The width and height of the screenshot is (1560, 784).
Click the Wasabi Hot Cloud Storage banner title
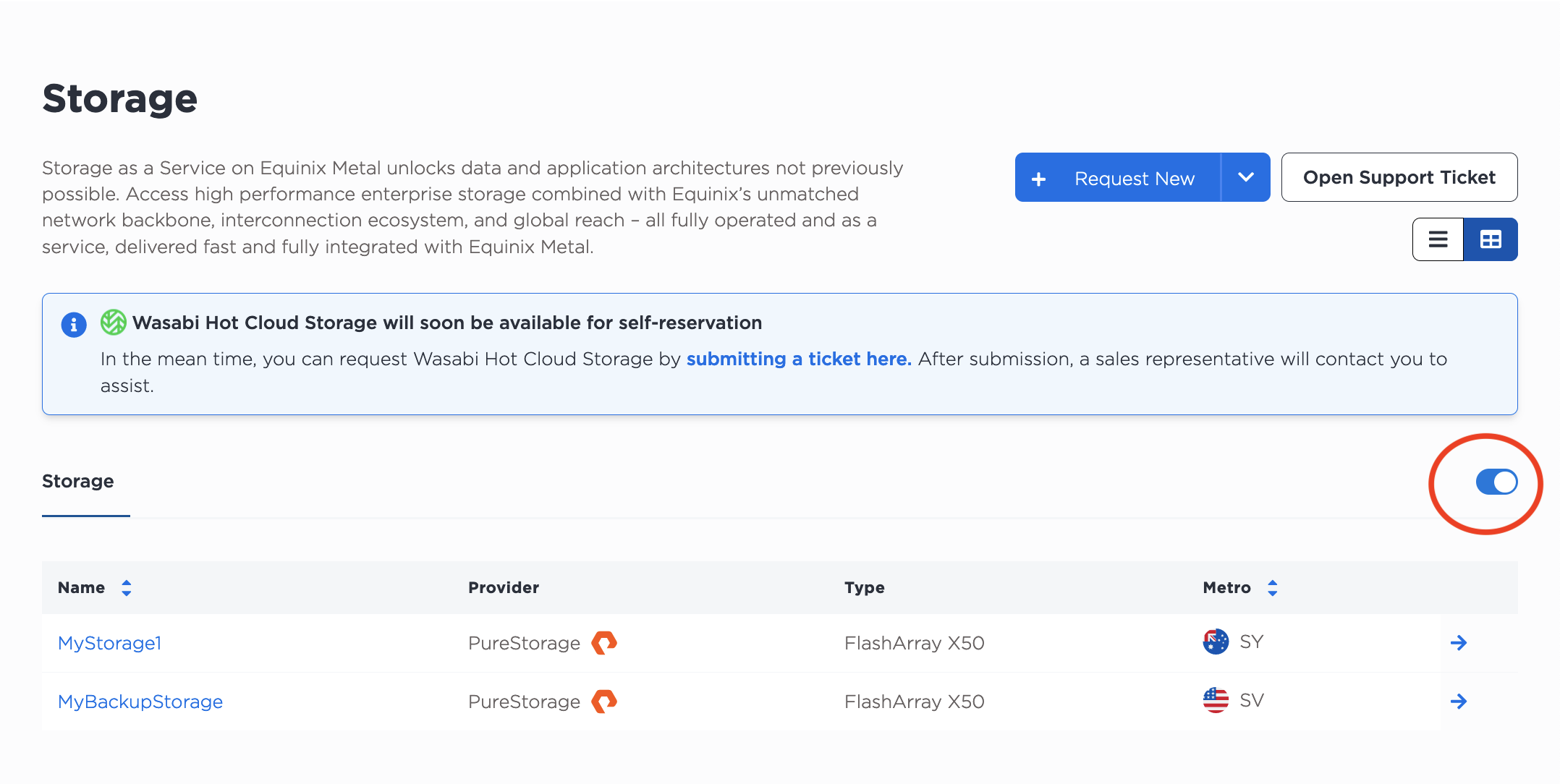pos(447,323)
